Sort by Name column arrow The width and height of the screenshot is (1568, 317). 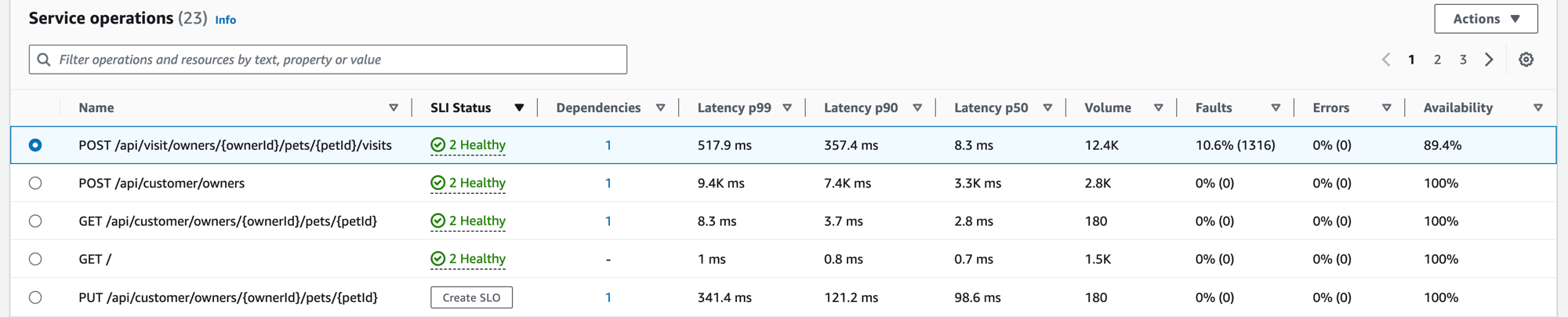(394, 108)
